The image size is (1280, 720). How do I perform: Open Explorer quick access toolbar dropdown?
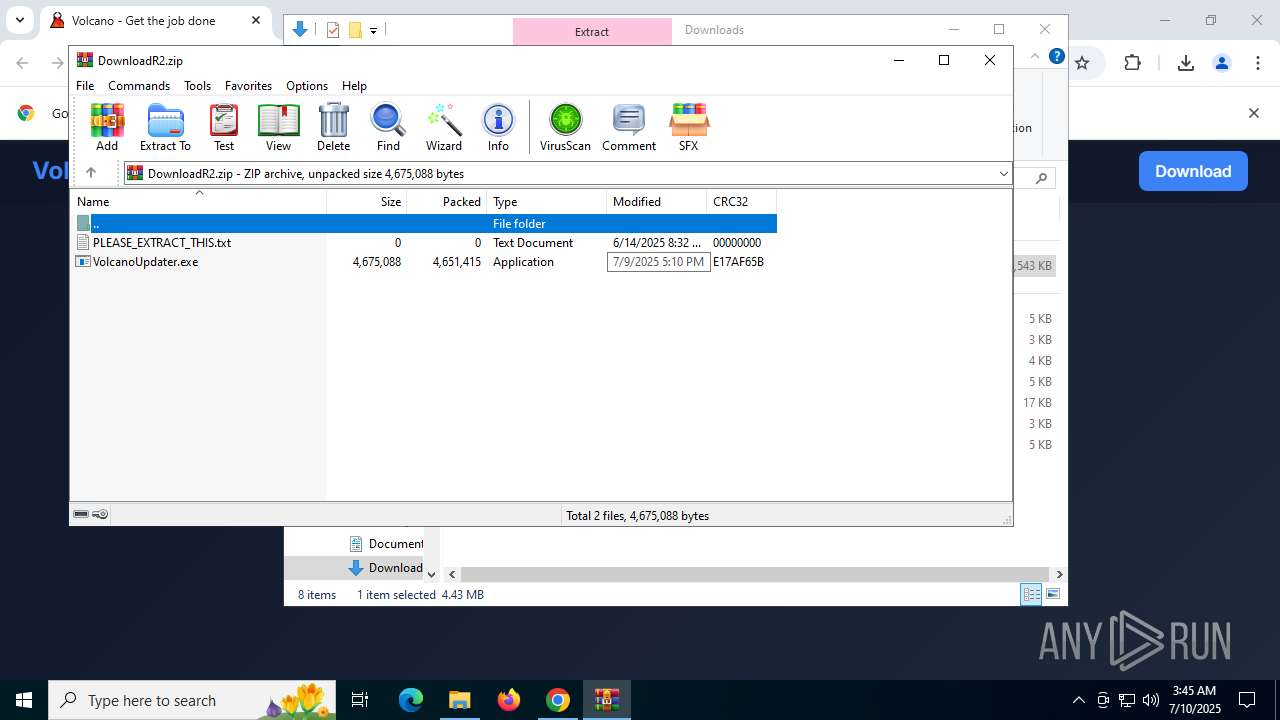373,30
